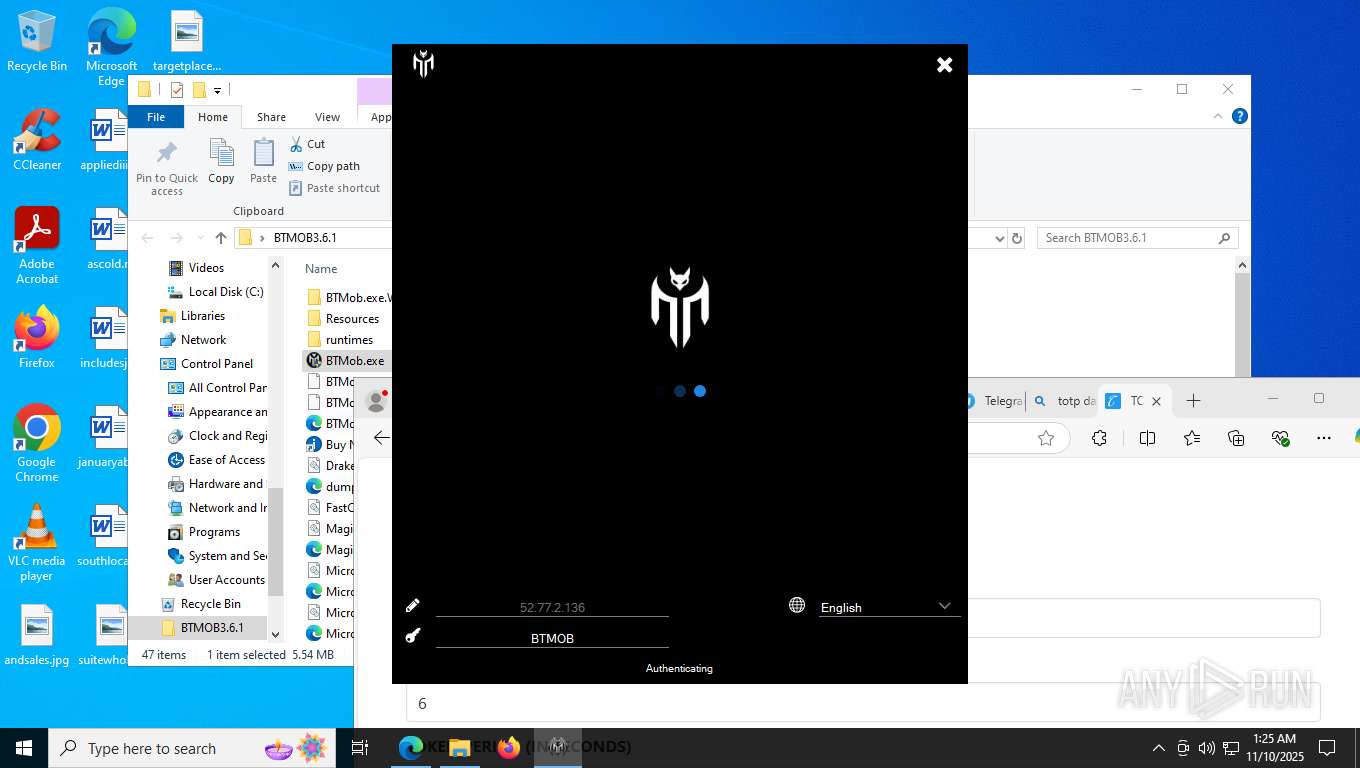Switch to the Home ribbon tab
Image resolution: width=1360 pixels, height=768 pixels.
(213, 117)
